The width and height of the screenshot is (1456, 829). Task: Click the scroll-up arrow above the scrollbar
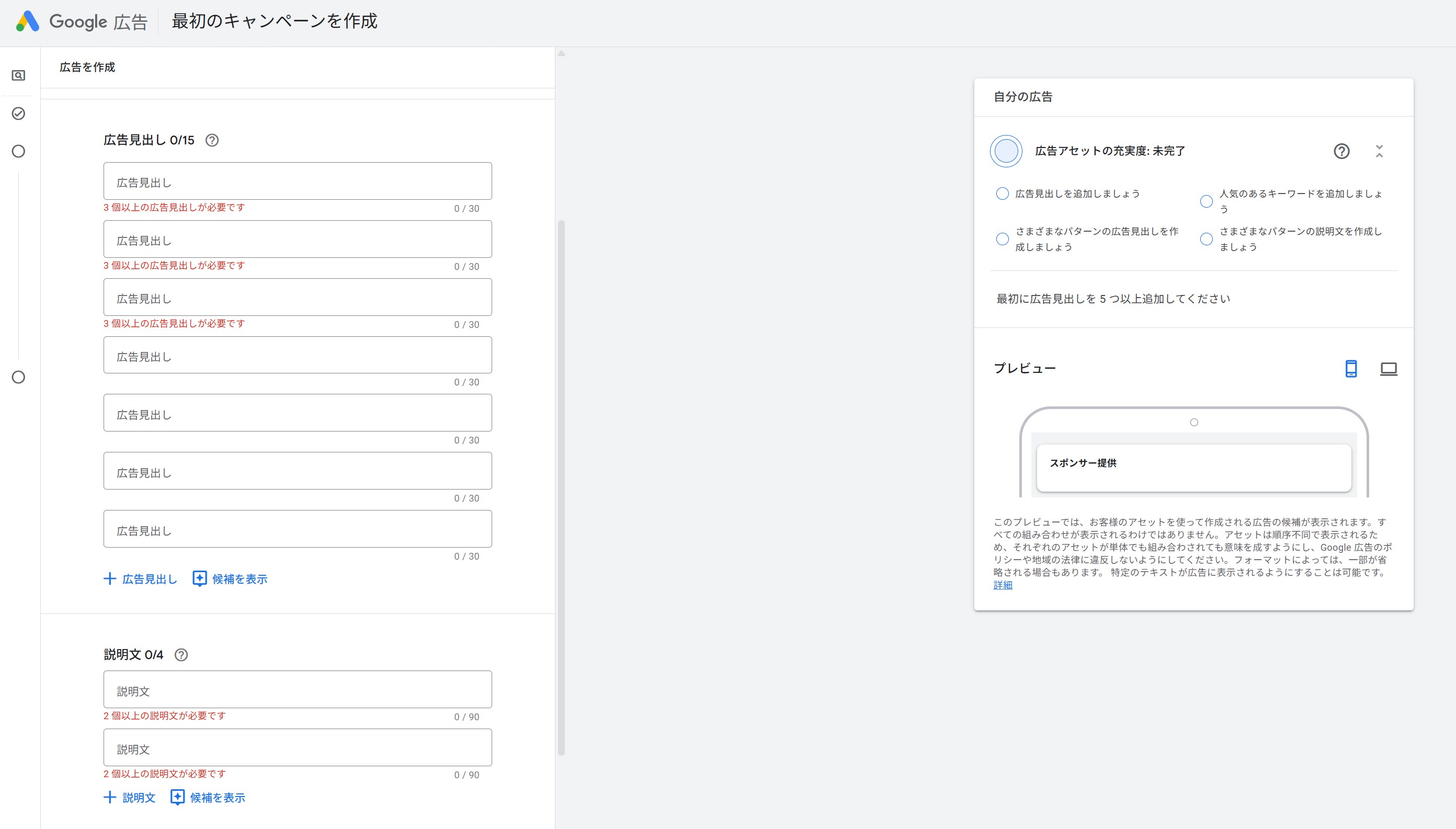click(561, 54)
